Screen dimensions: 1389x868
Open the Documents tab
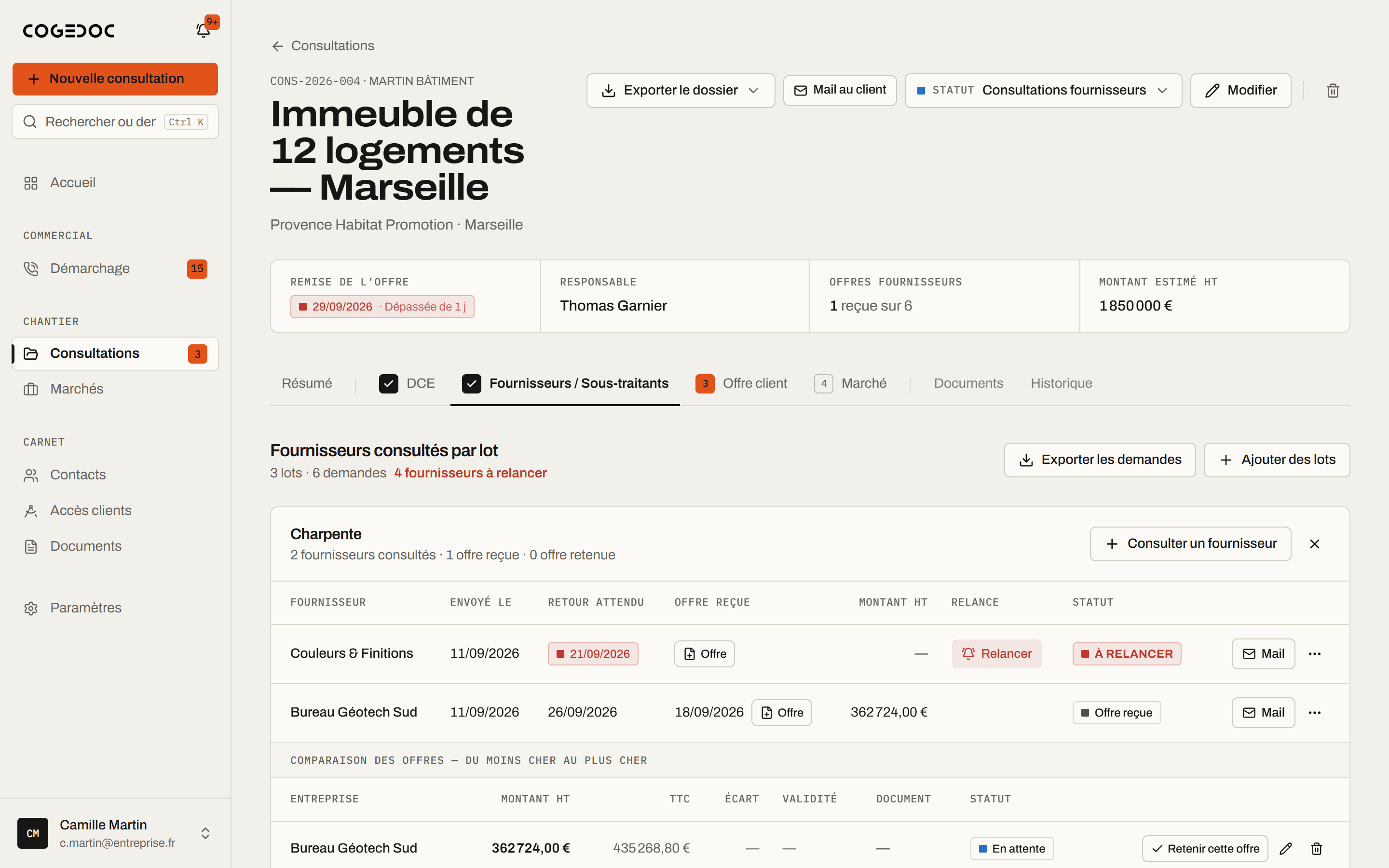[968, 383]
